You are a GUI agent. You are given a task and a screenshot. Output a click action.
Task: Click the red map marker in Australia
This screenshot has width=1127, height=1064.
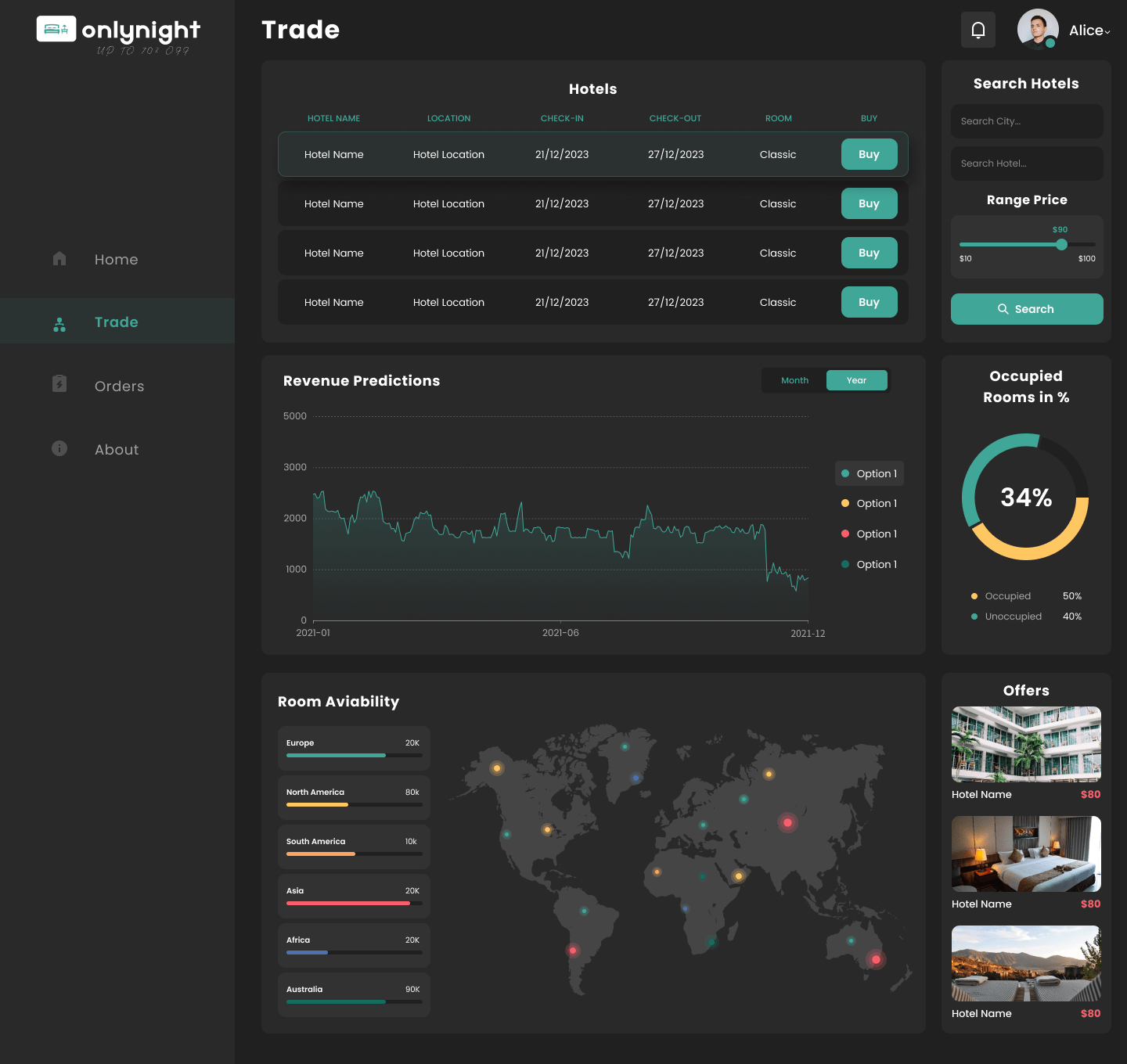[x=876, y=959]
